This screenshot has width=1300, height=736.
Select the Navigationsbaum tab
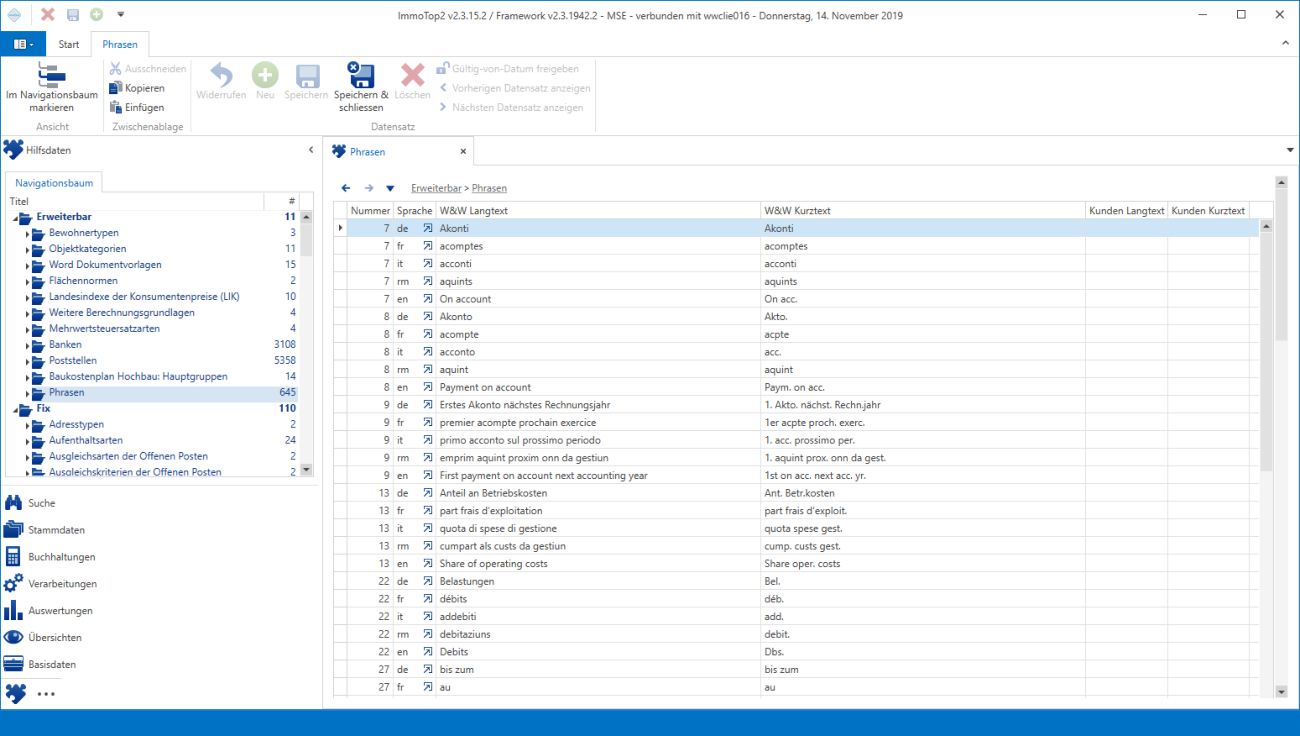pos(54,183)
